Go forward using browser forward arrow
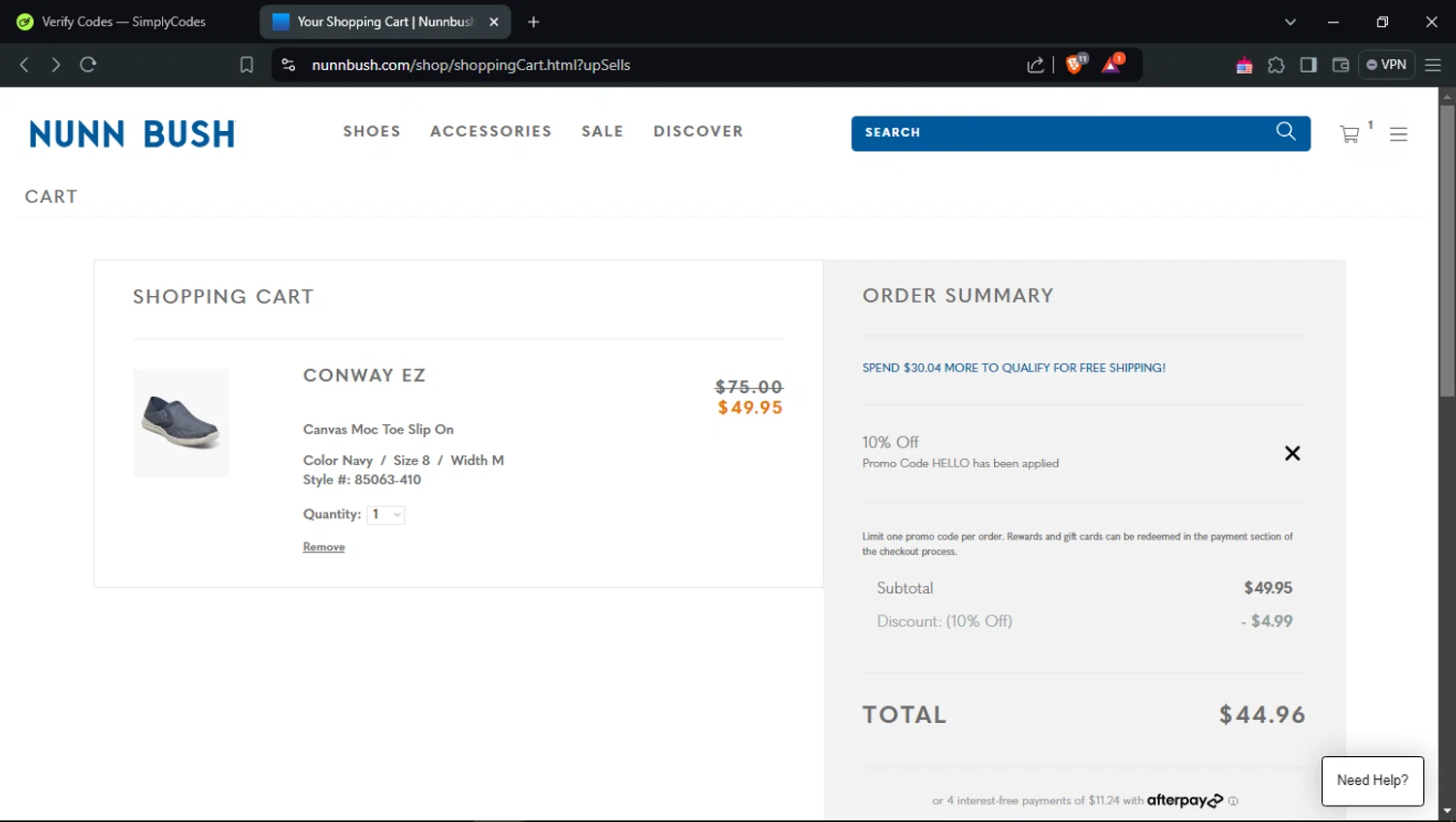This screenshot has width=1456, height=822. tap(55, 65)
